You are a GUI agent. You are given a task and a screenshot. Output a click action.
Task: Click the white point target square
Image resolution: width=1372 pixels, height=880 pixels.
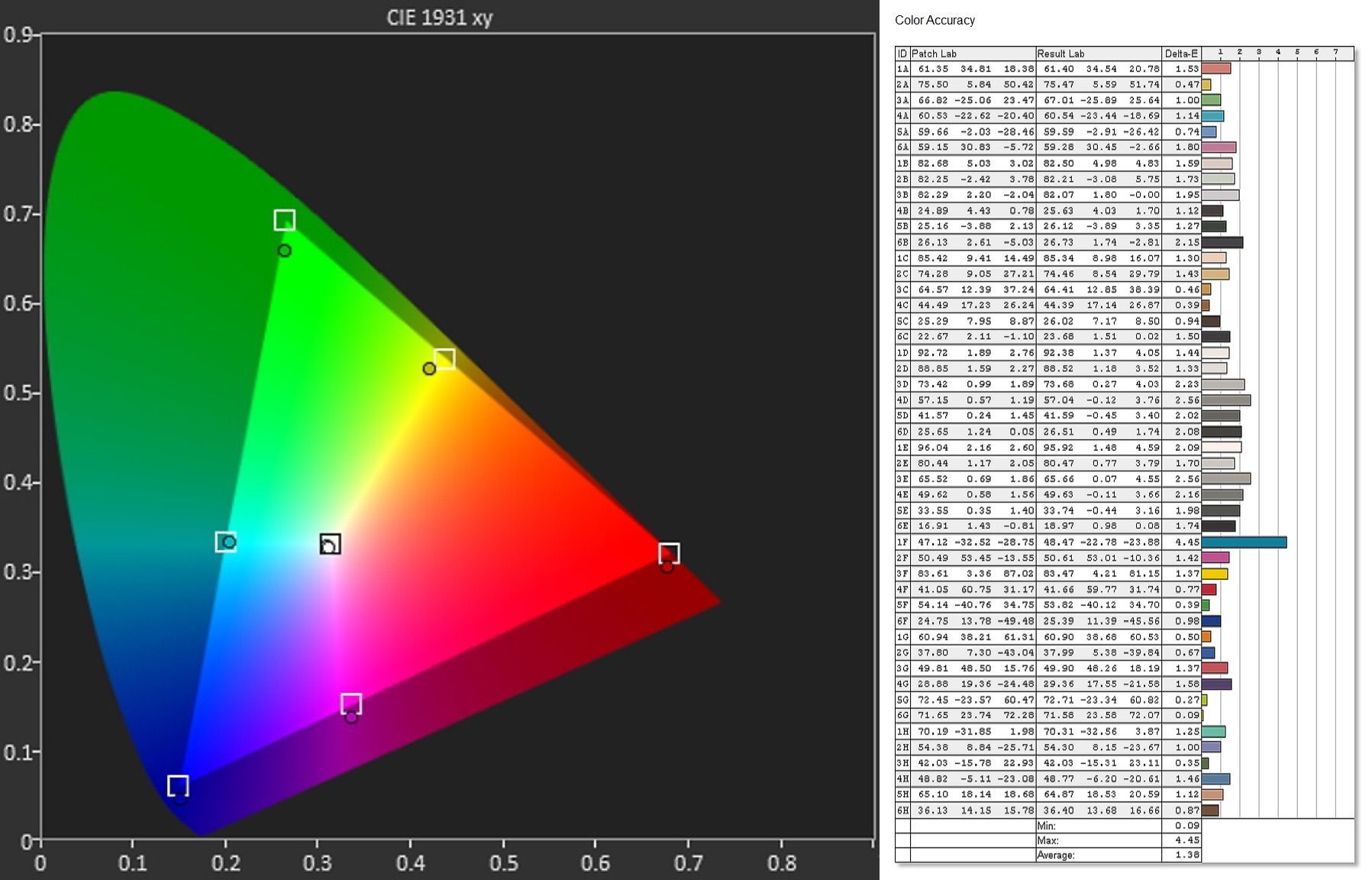pos(330,544)
